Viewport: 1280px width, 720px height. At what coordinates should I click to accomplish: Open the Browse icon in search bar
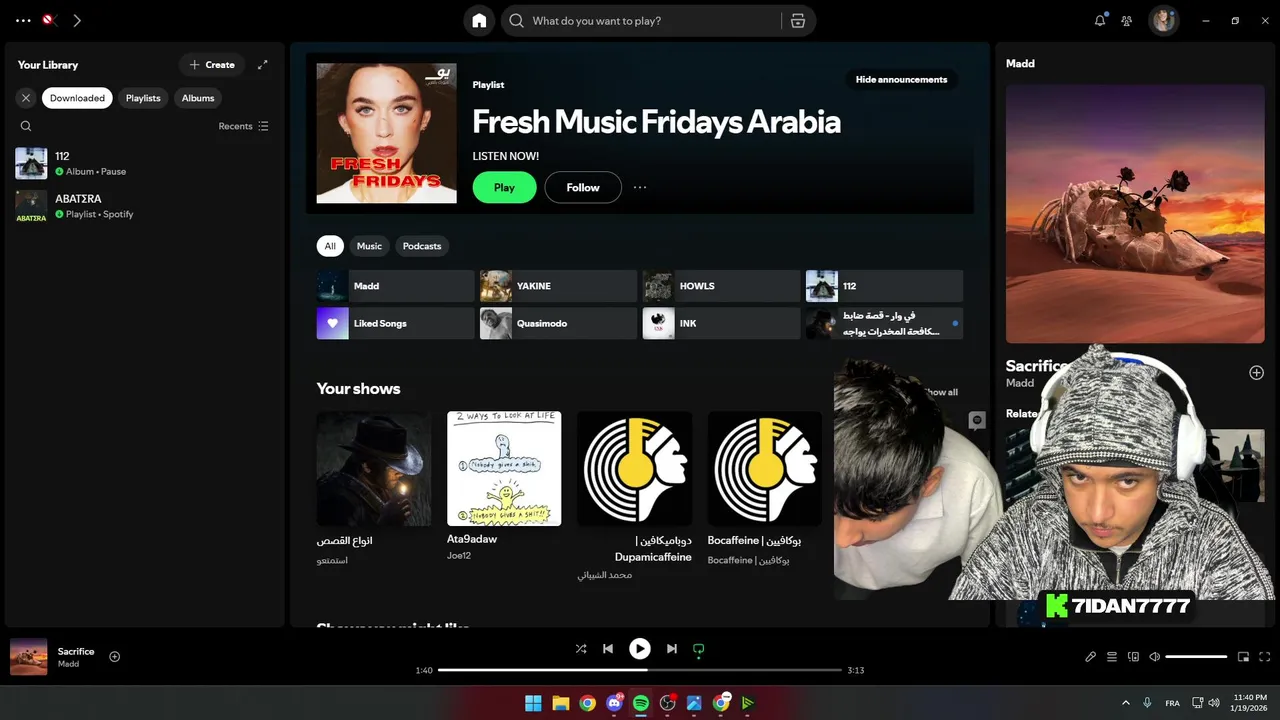797,21
